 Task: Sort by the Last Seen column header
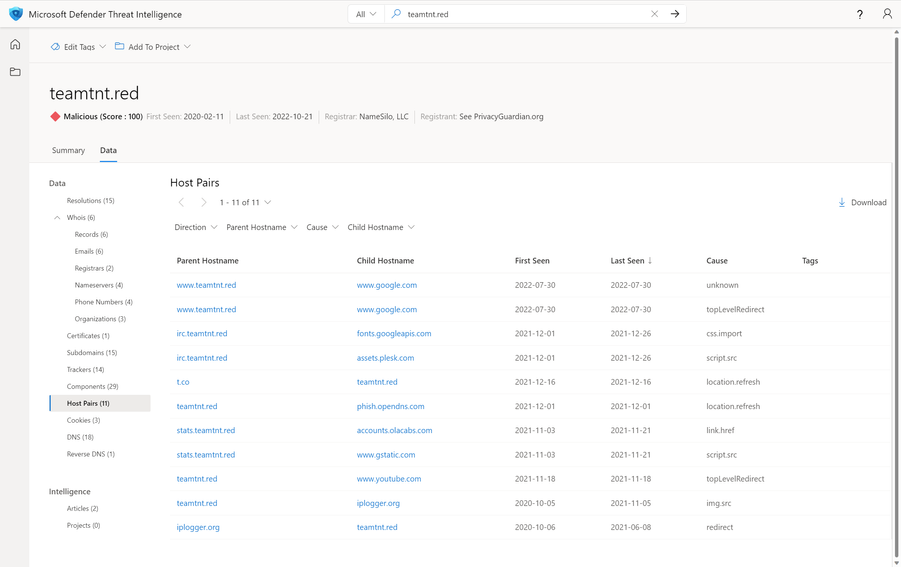click(627, 260)
